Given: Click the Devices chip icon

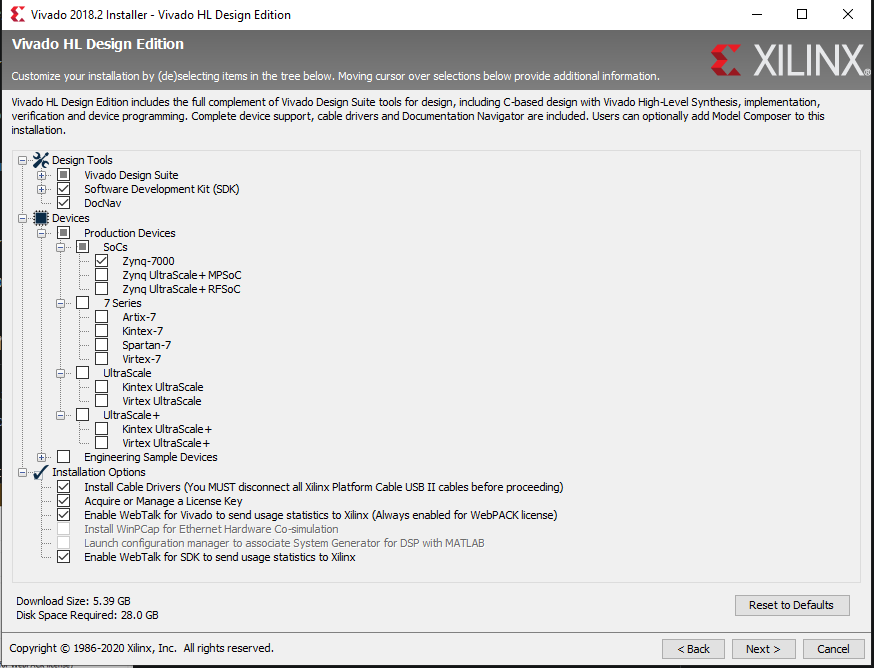Looking at the screenshot, I should click(41, 218).
